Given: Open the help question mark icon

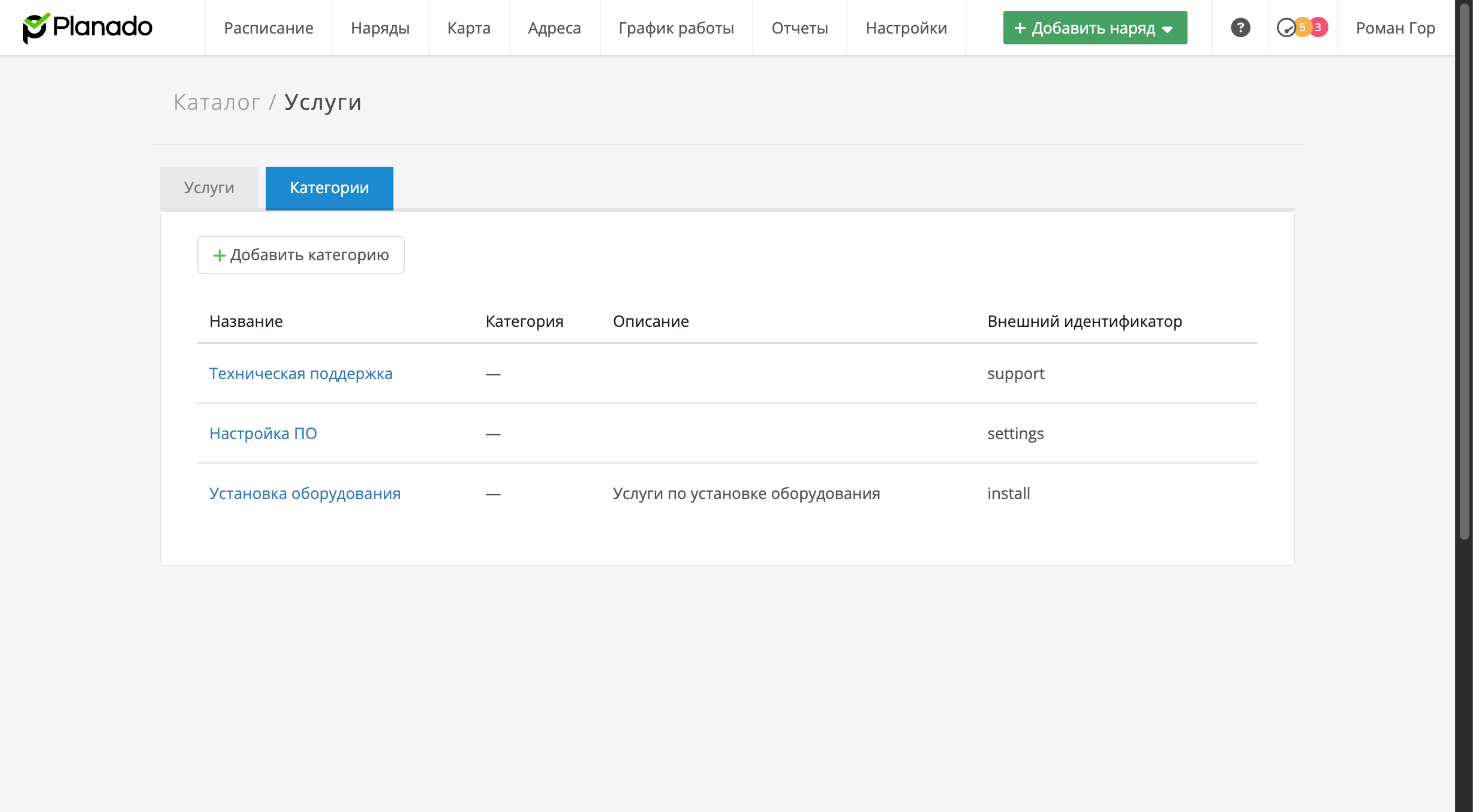Looking at the screenshot, I should [1240, 28].
